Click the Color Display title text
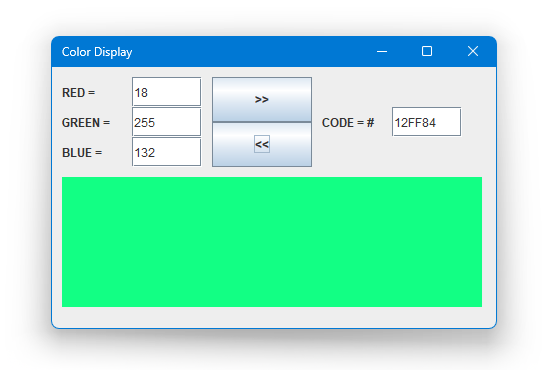Image resolution: width=550 pixels, height=370 pixels. [x=97, y=52]
